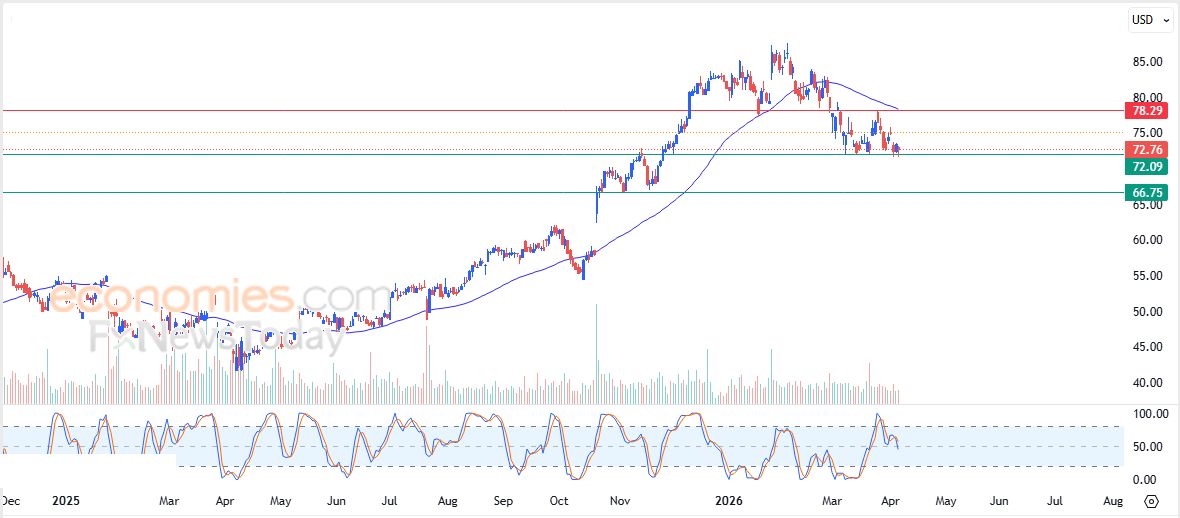Select the 66.75 green price label
Viewport: 1180px width, 518px height.
point(1146,193)
